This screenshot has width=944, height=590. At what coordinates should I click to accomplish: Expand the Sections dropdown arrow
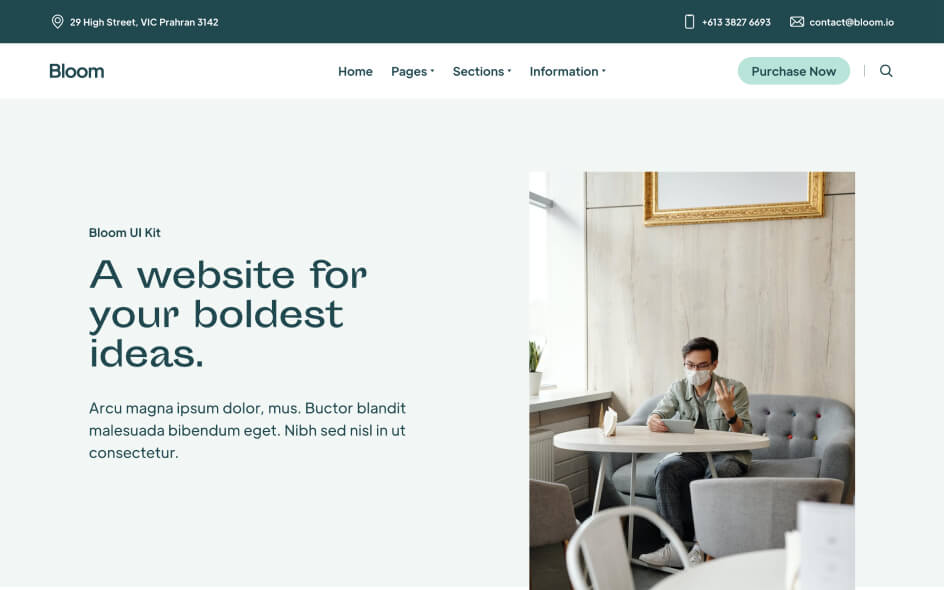[509, 71]
